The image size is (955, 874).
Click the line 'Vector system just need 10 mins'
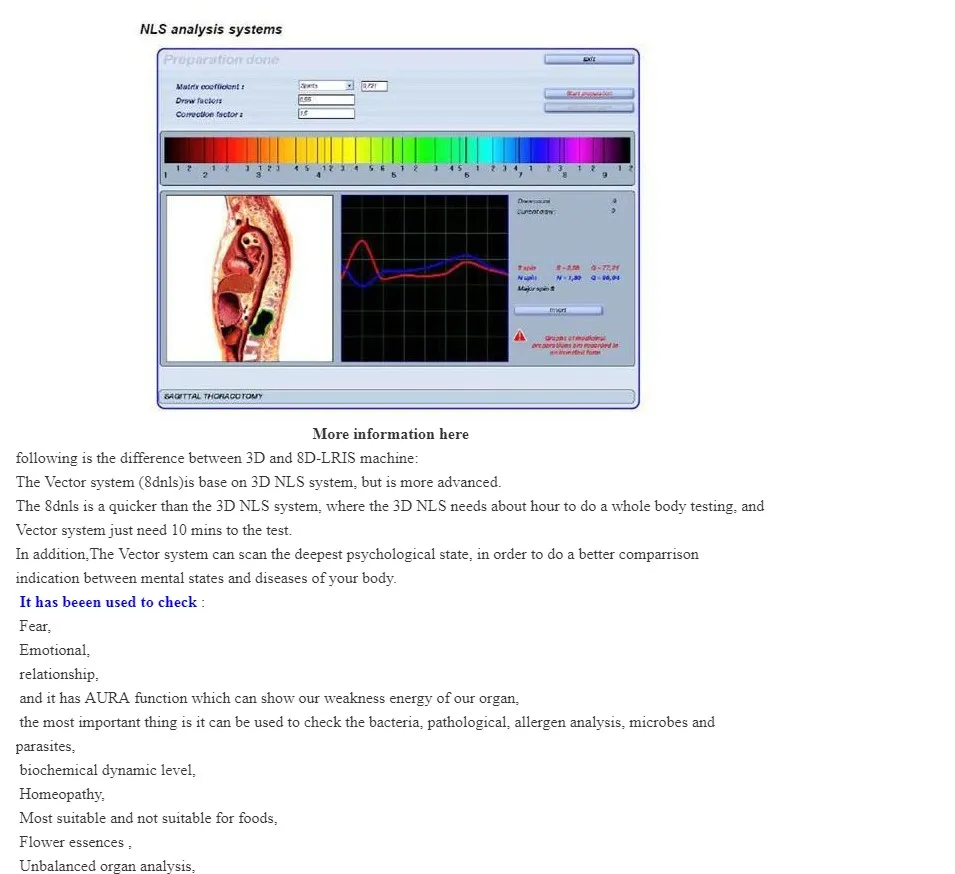click(x=153, y=530)
